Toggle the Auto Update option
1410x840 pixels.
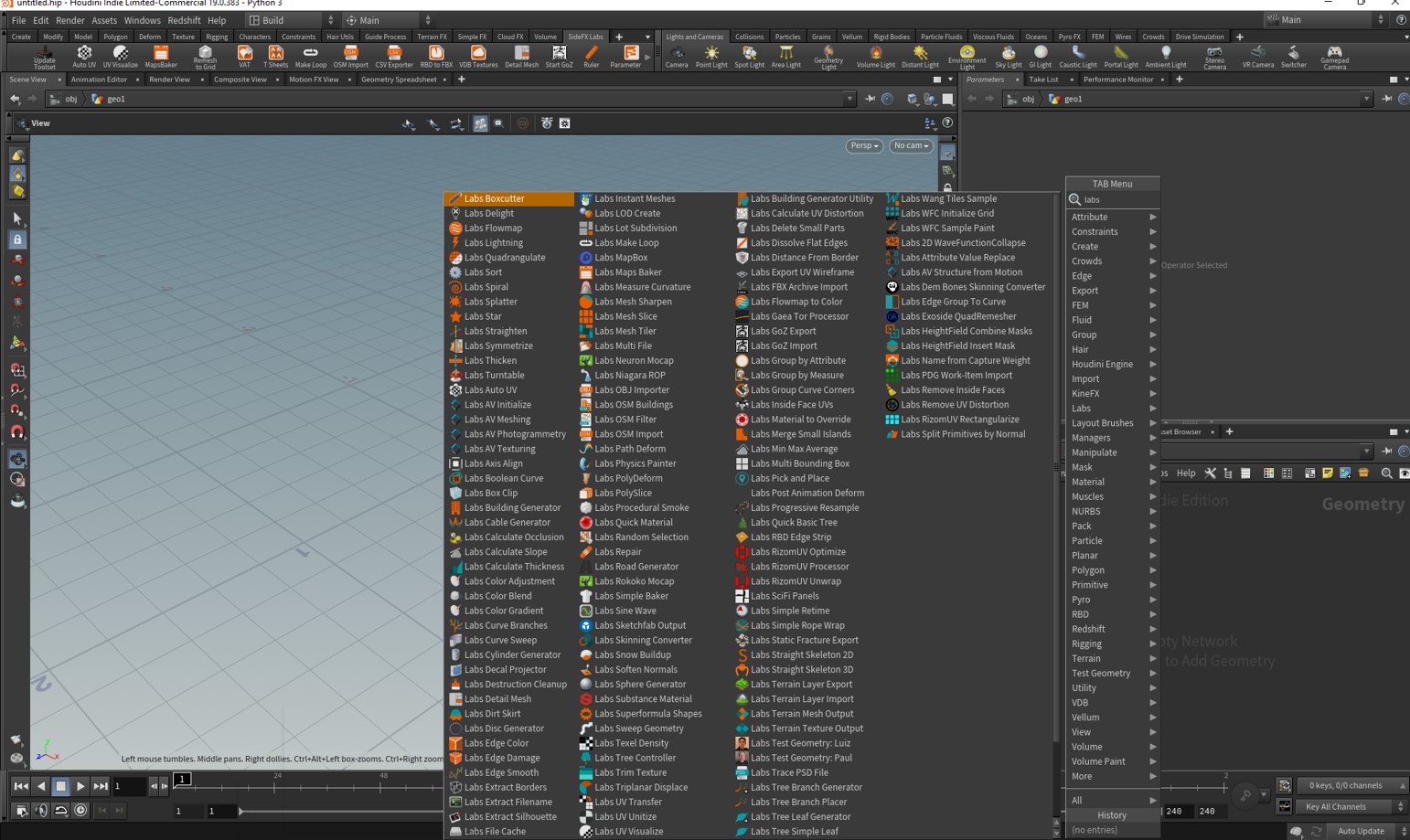point(1361,831)
